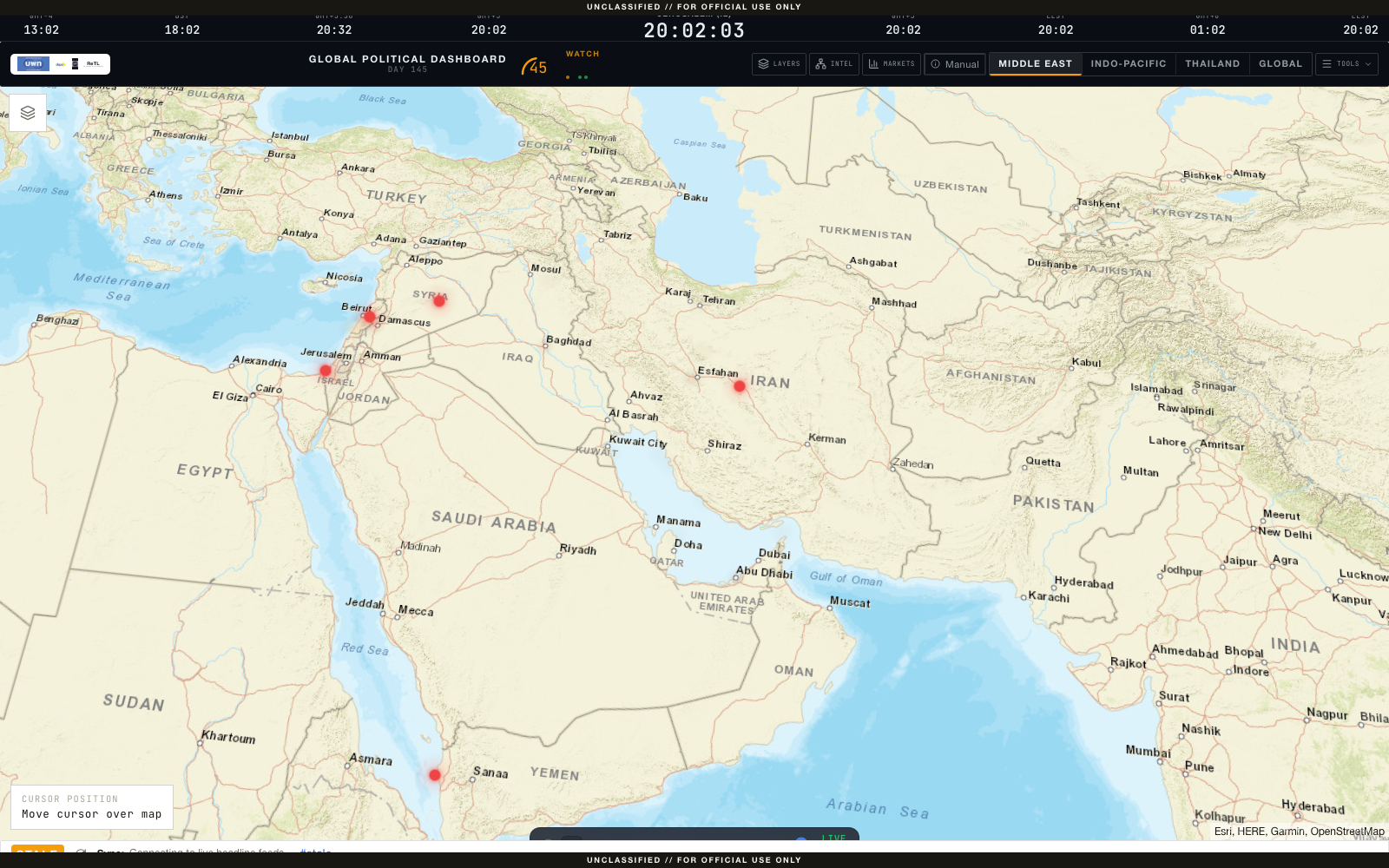Click the red hotspot marker in Syria
Image resolution: width=1389 pixels, height=868 pixels.
point(439,300)
